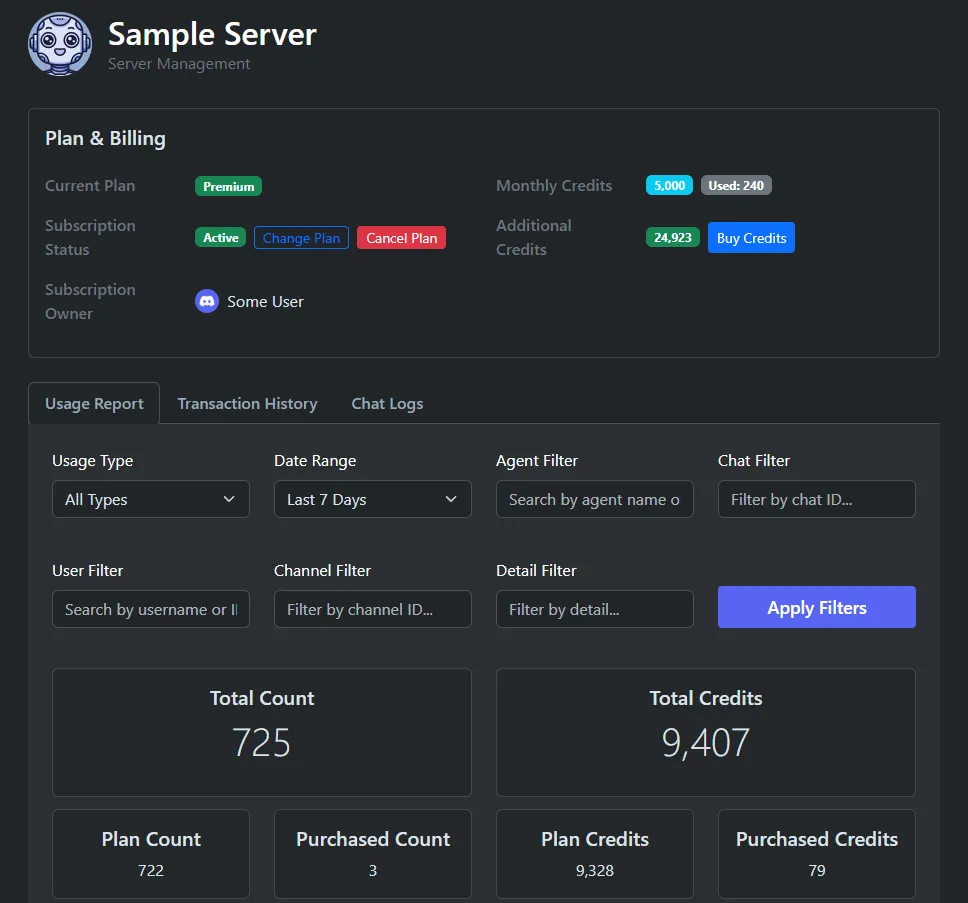Viewport: 968px width, 903px height.
Task: Open the Usage Type dropdown
Action: 151,499
